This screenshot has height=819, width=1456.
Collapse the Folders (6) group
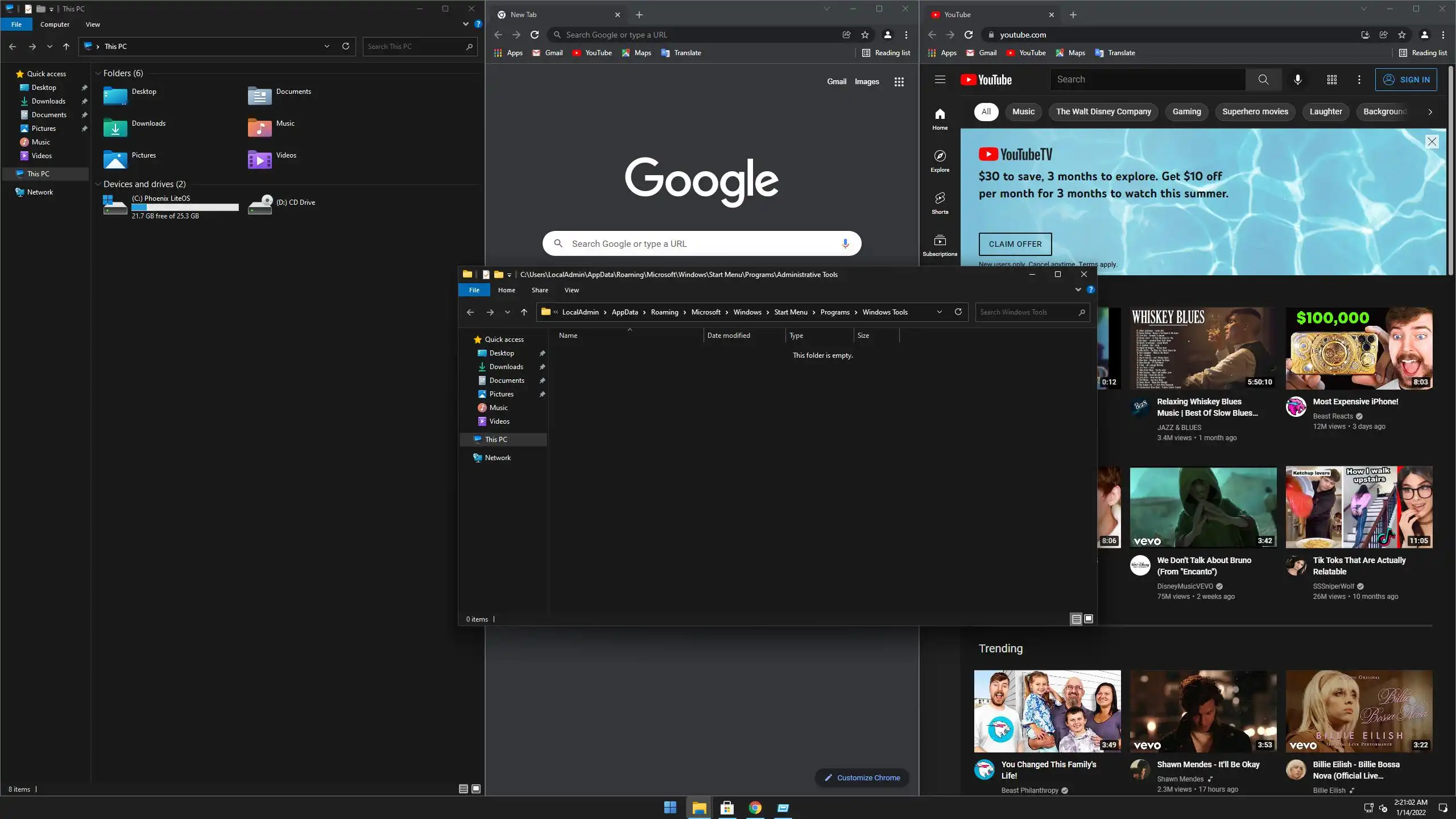pos(98,73)
